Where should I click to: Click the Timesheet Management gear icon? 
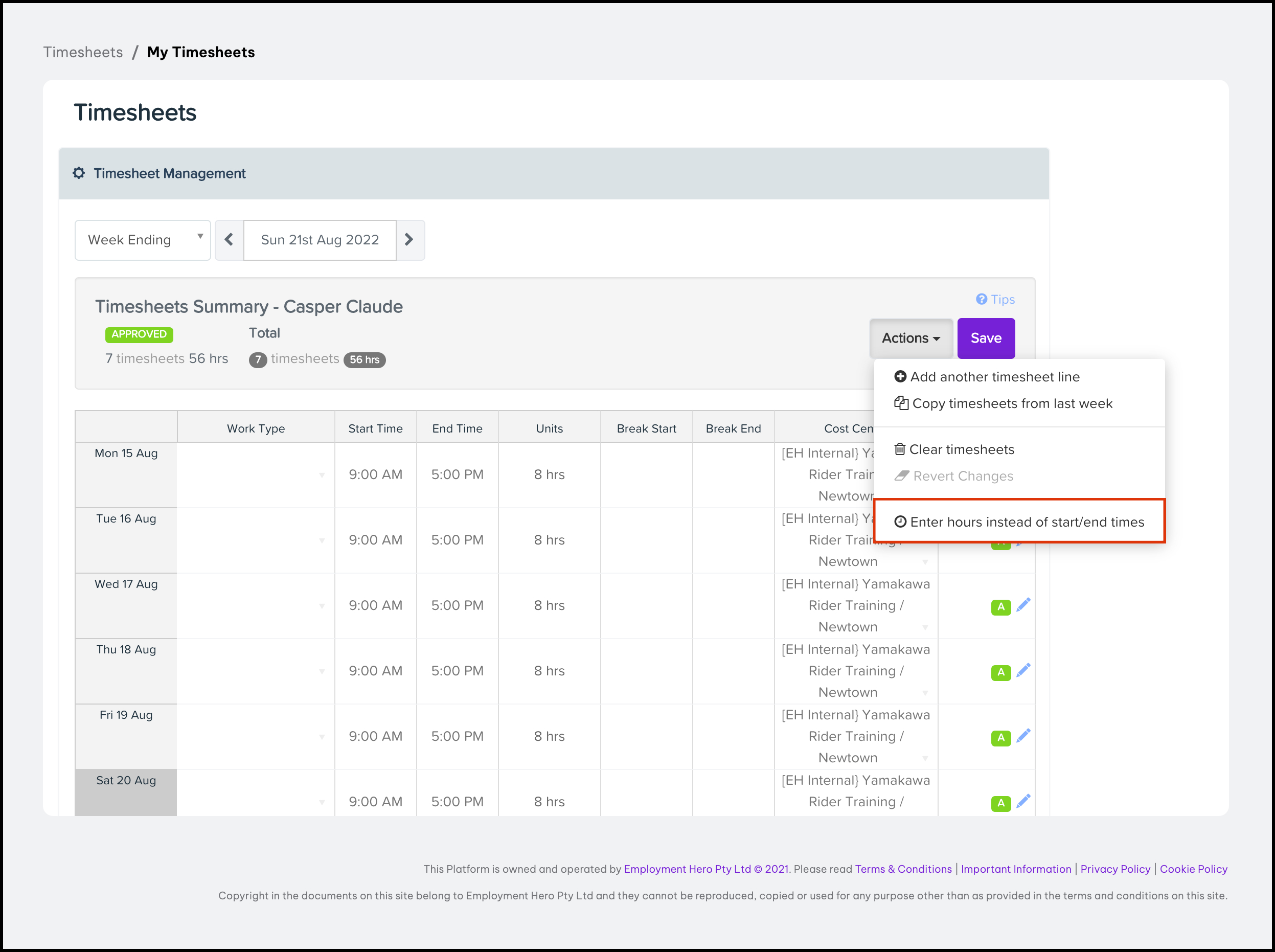79,173
